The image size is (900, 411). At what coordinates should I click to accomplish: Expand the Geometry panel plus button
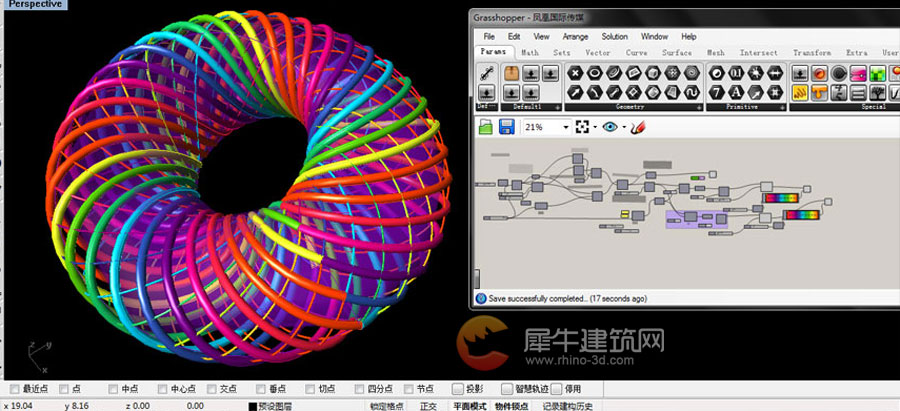click(x=699, y=107)
